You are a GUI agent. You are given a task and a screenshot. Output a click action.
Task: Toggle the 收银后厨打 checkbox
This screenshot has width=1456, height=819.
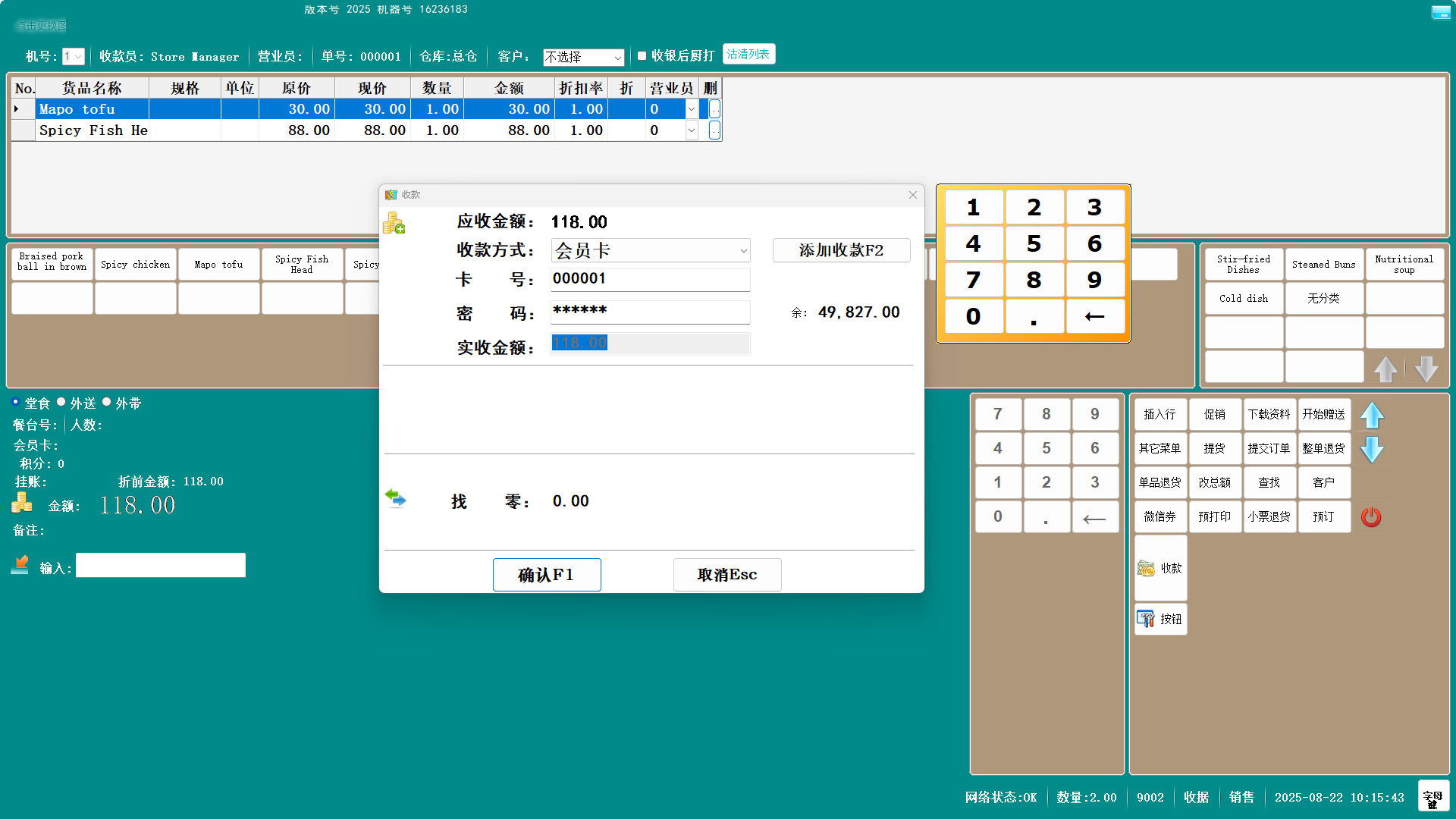[642, 56]
